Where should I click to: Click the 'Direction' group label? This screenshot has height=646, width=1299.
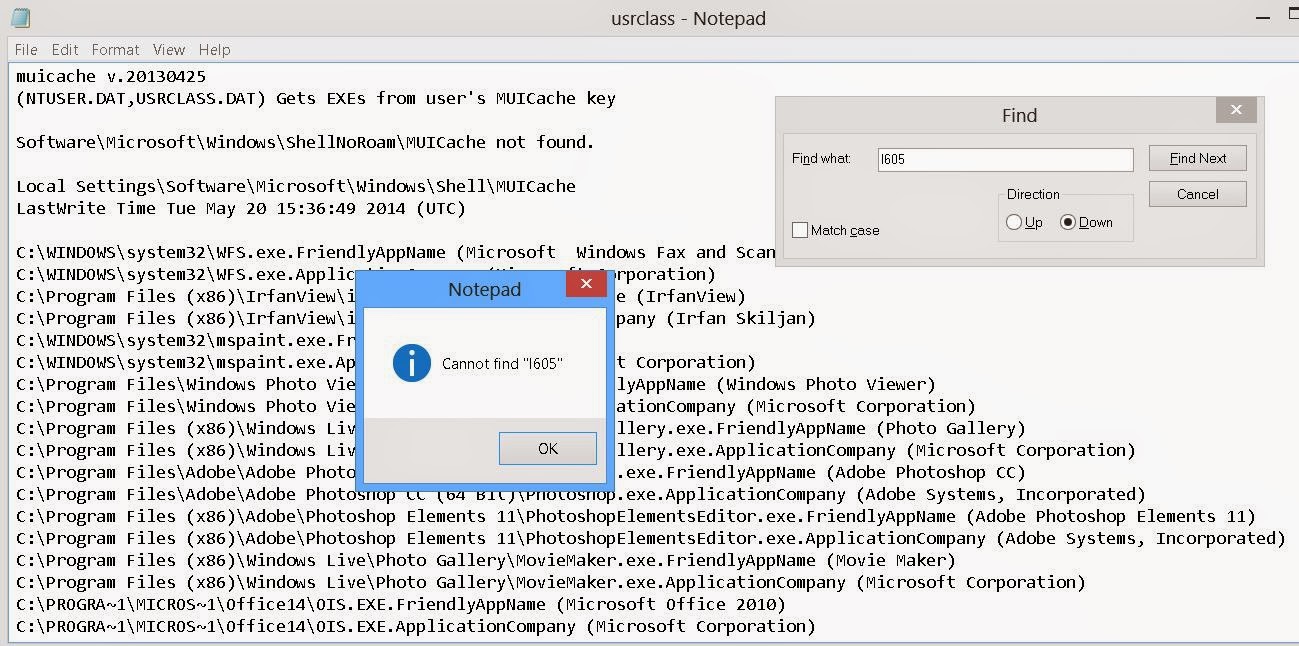coord(1033,194)
